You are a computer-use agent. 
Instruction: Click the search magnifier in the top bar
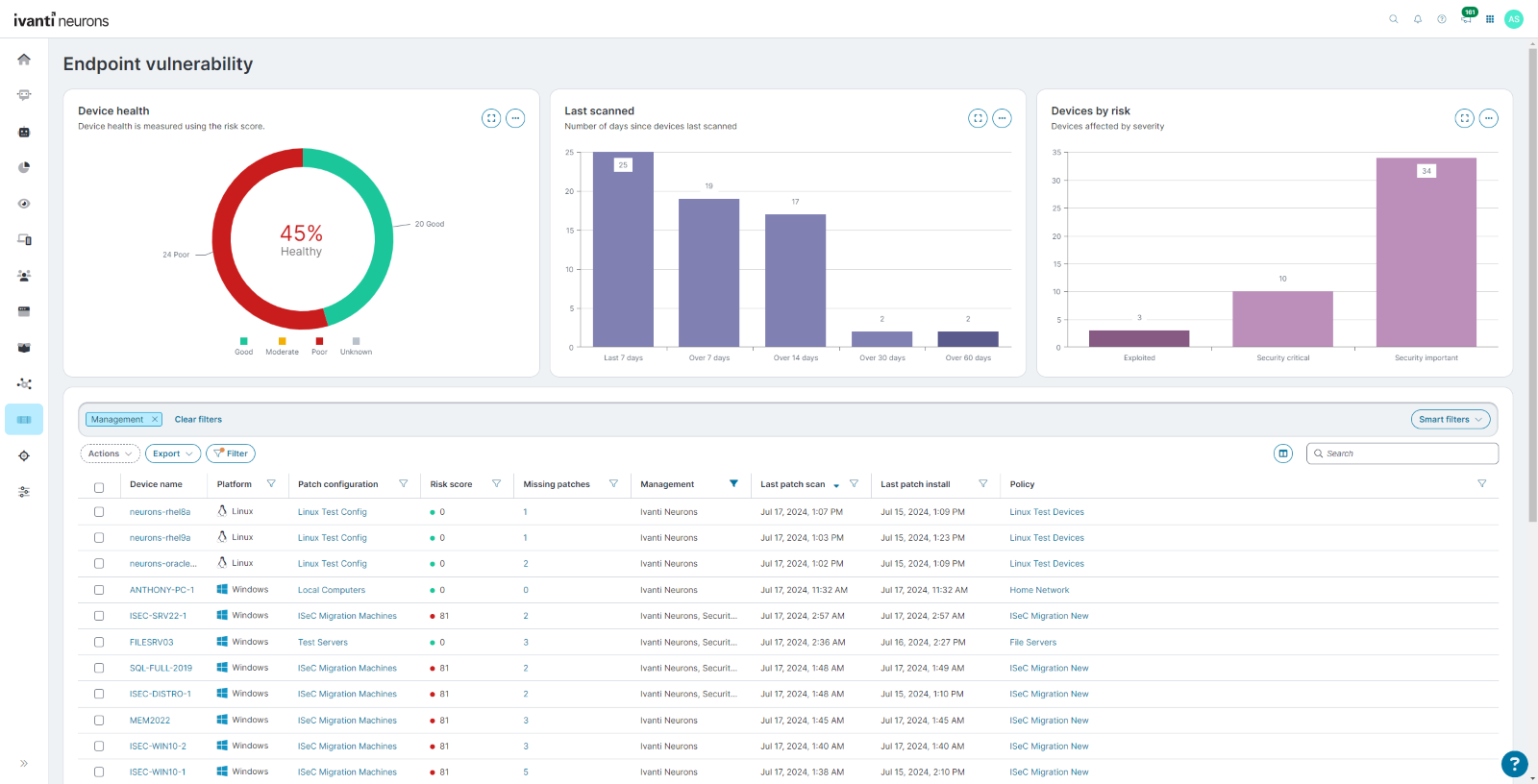point(1393,19)
